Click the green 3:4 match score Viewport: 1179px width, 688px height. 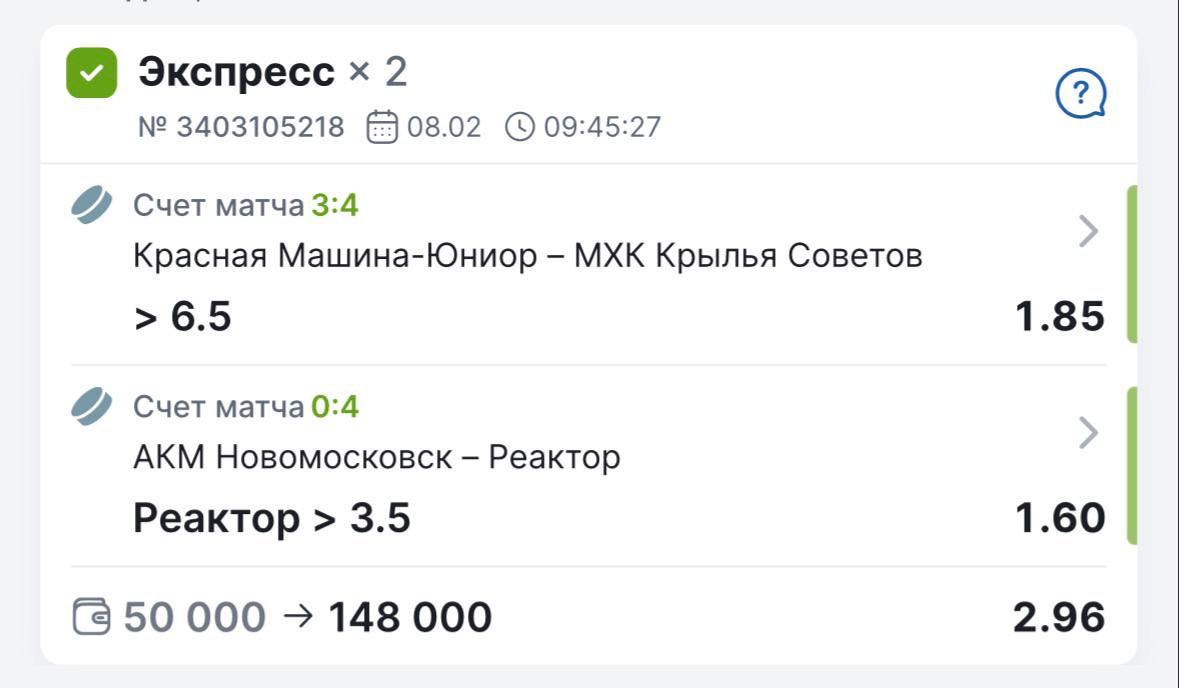(x=335, y=206)
